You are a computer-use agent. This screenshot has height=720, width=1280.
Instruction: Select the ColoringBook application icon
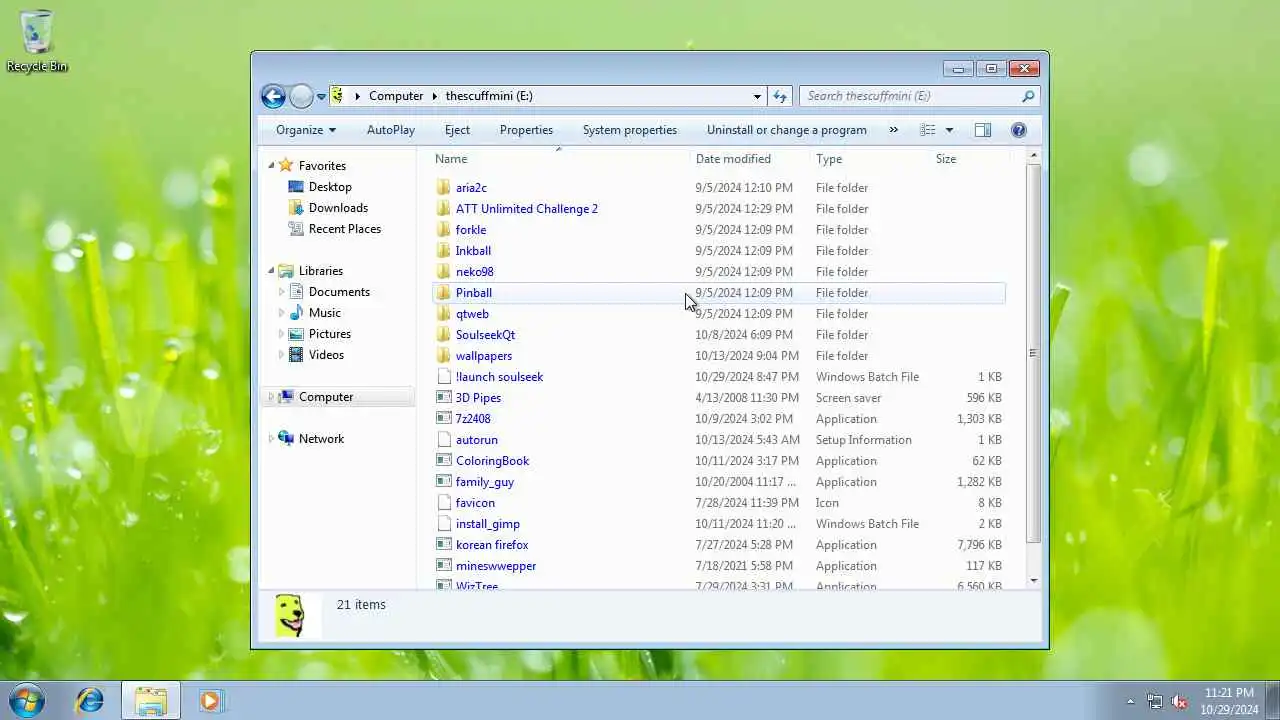pos(444,461)
